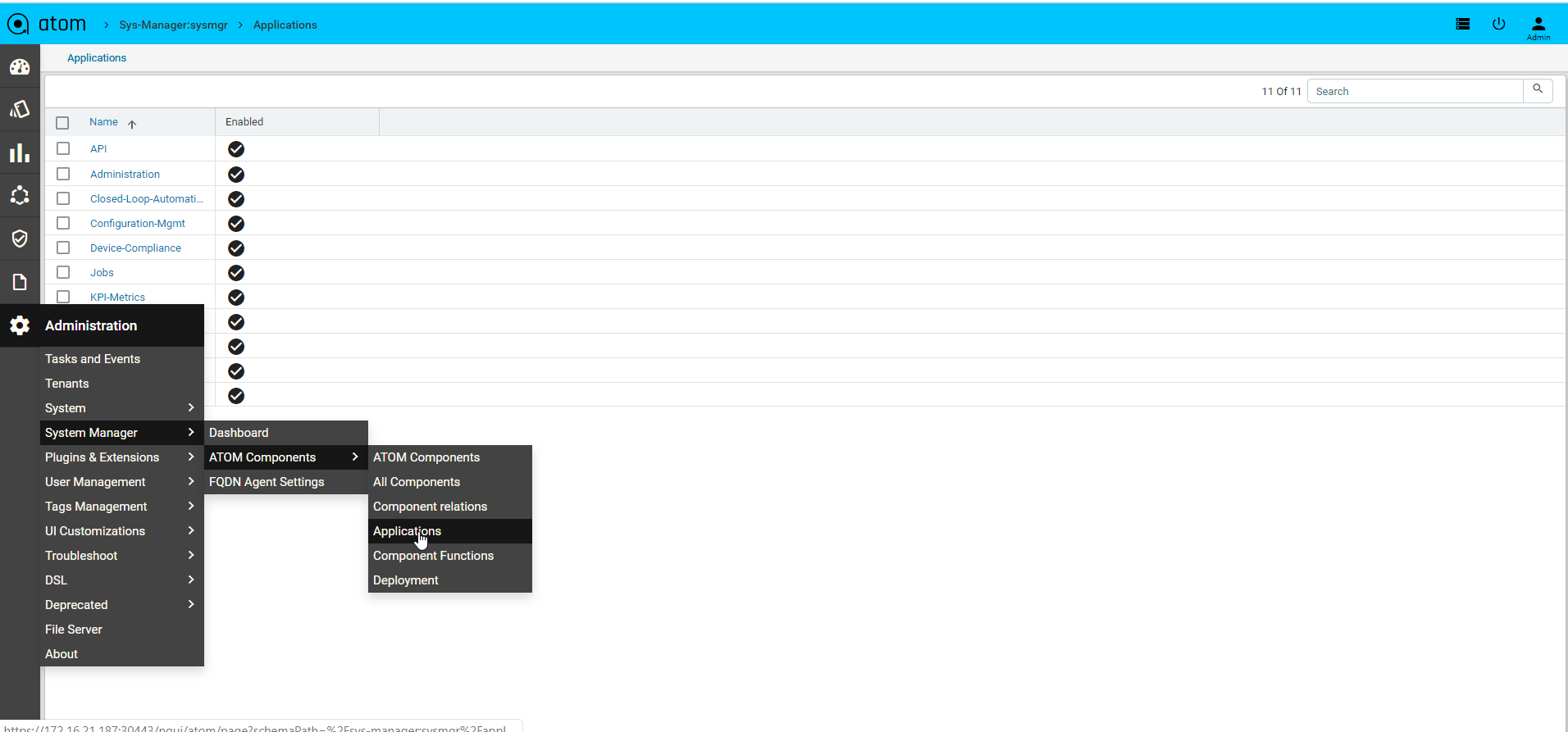Screen dimensions: 1568x732
Task: Click enabled checkmark for Device-Compliance row
Action: (236, 248)
